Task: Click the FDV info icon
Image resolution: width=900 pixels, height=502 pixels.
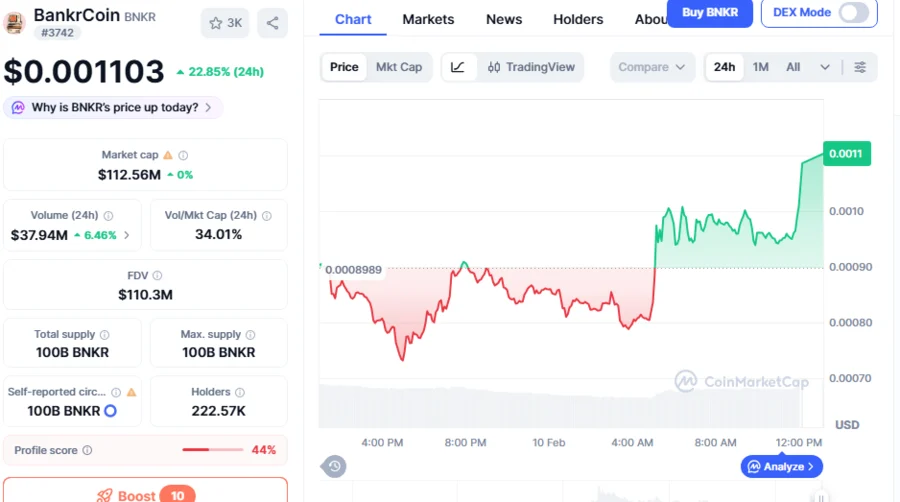Action: click(x=157, y=275)
